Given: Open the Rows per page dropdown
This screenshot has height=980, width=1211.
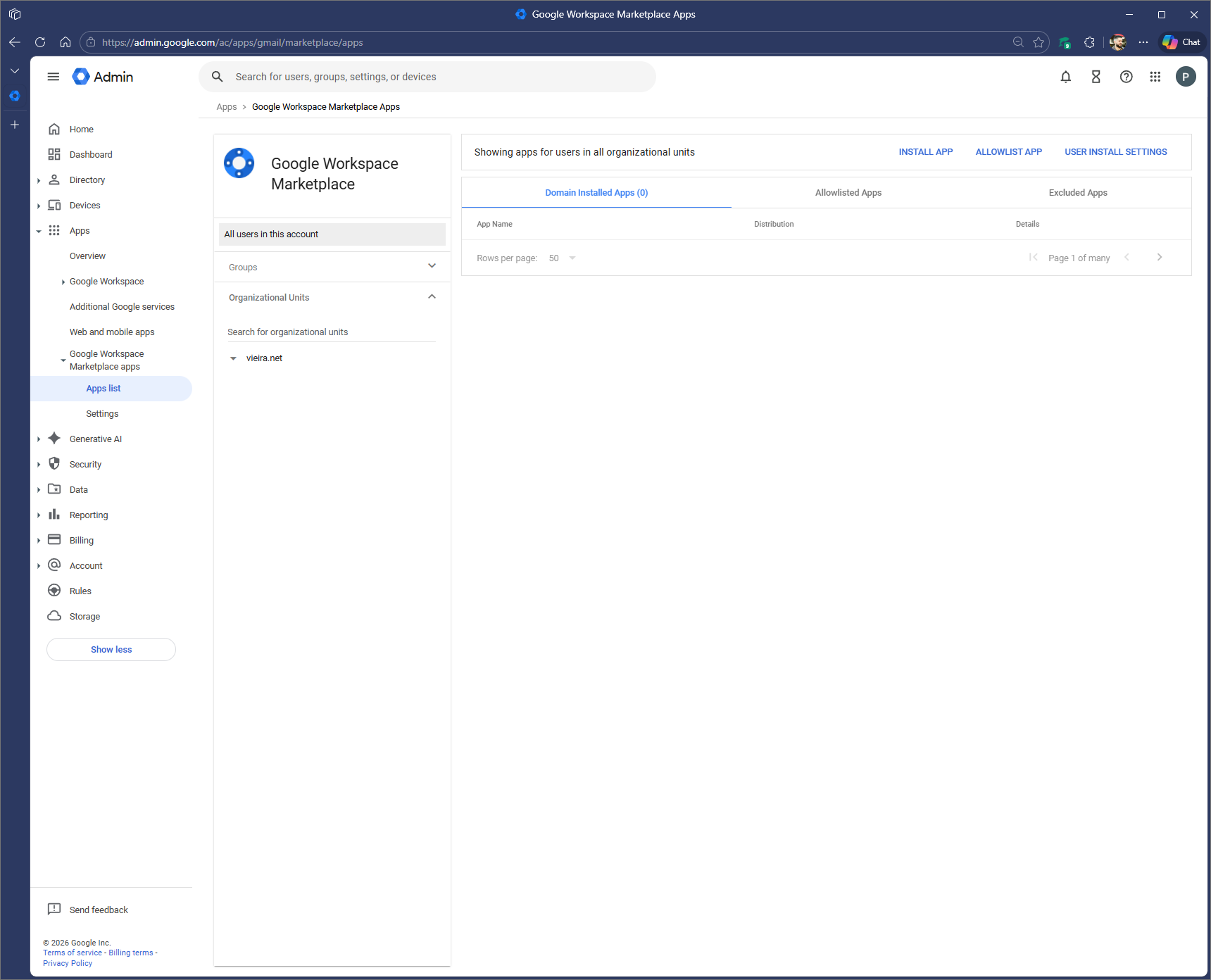Looking at the screenshot, I should (563, 258).
